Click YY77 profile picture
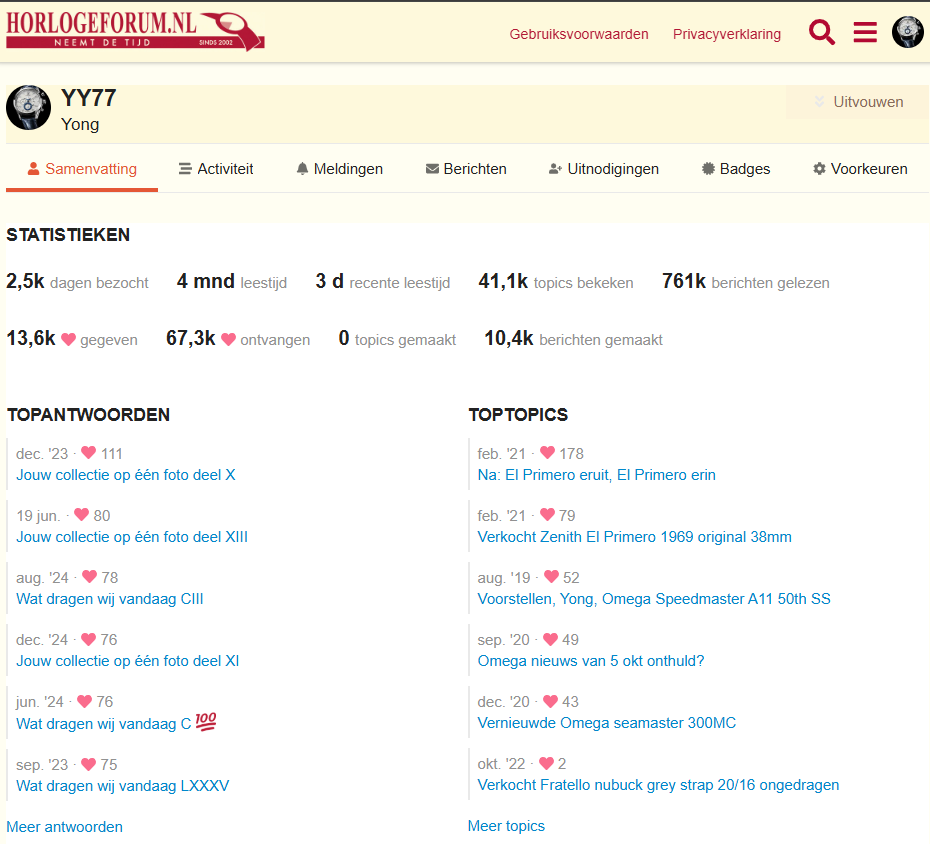The image size is (930, 844). tap(28, 107)
